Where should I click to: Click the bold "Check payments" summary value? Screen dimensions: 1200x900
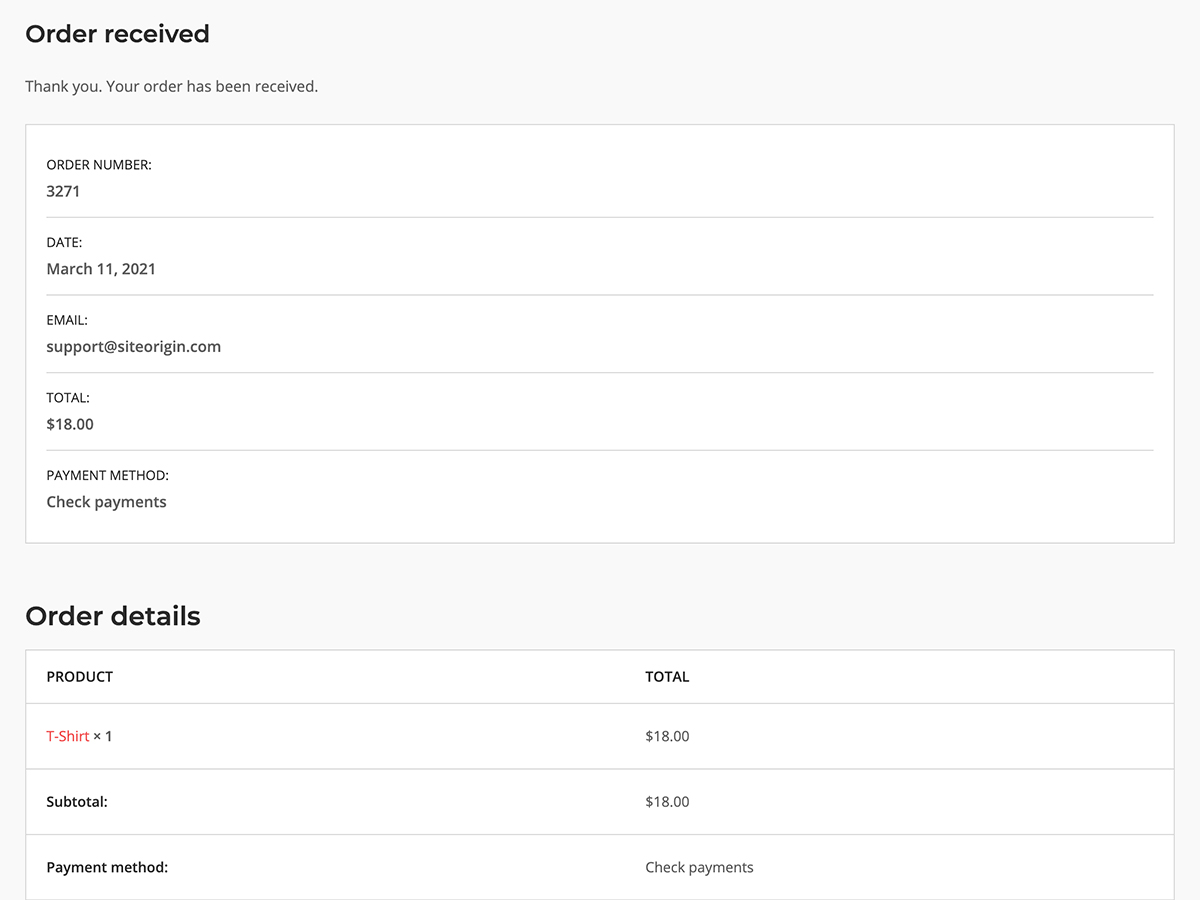coord(106,502)
